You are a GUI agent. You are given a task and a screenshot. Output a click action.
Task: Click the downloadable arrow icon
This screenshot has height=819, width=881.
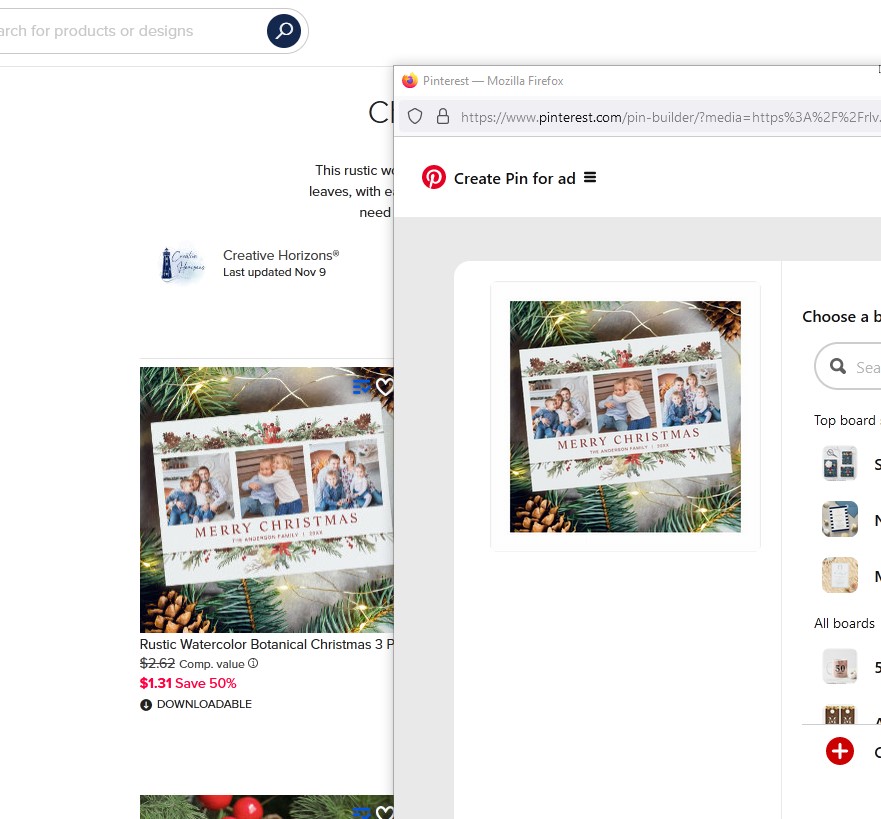(146, 704)
